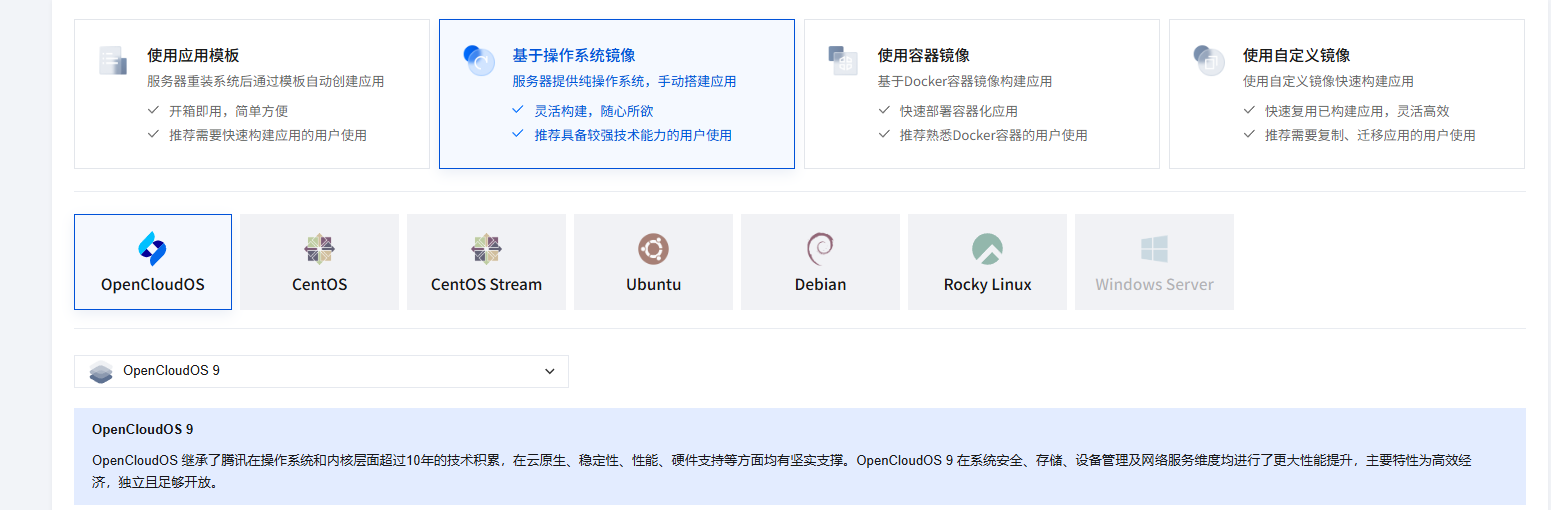Click the Debian swirl logo icon
Screen dimensions: 1551x510
point(820,249)
